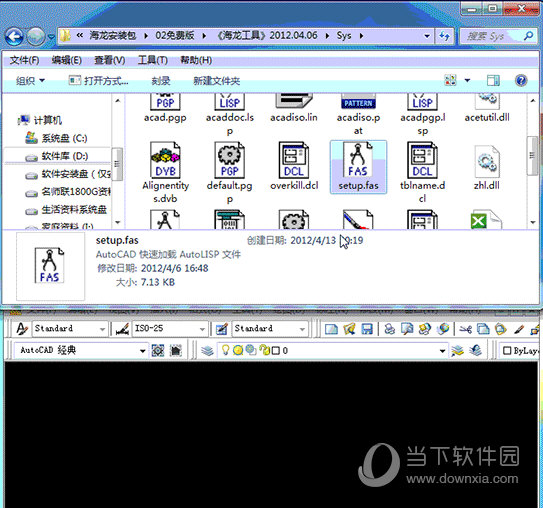This screenshot has width=543, height=508.
Task: Click the New drawing icon in AutoCAD
Action: point(331,329)
